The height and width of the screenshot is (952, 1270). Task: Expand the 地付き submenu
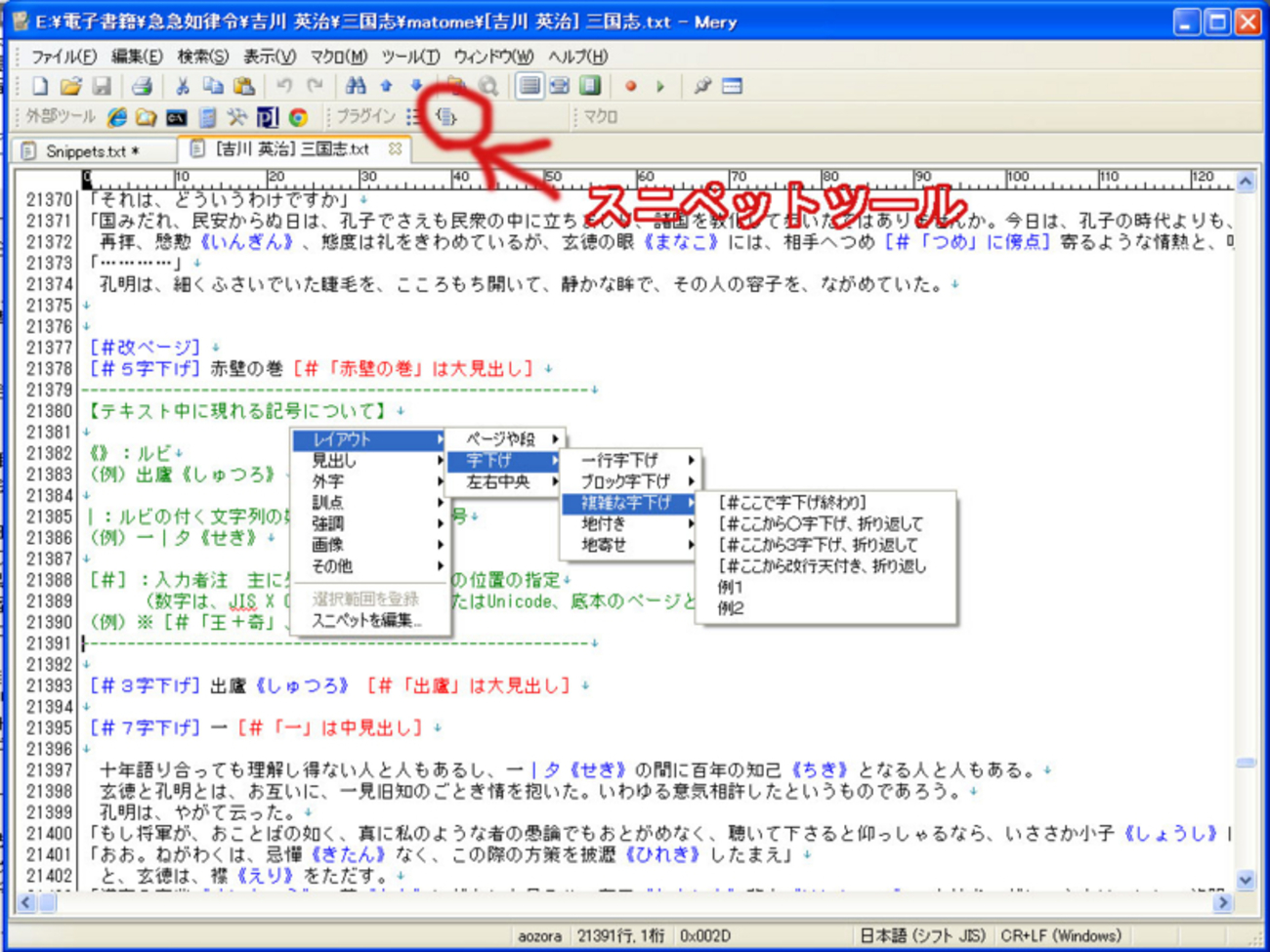[x=629, y=524]
